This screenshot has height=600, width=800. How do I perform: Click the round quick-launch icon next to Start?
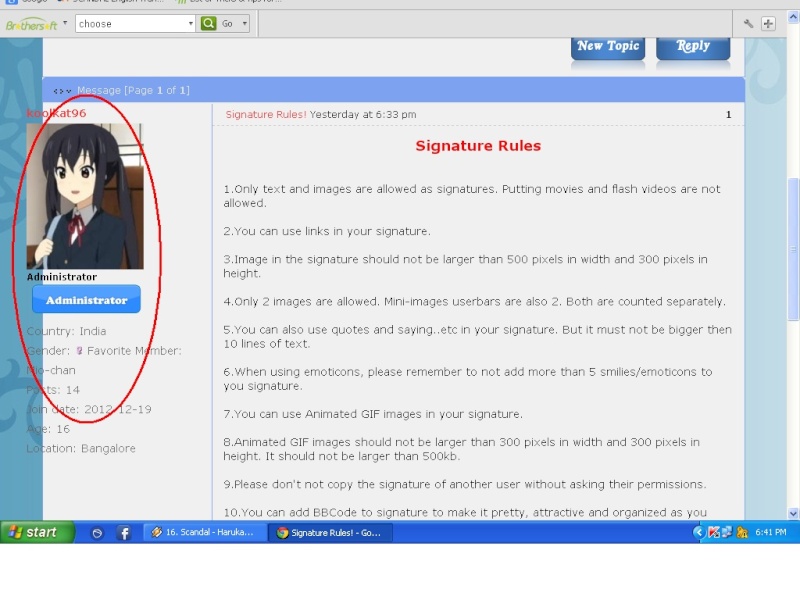[97, 533]
